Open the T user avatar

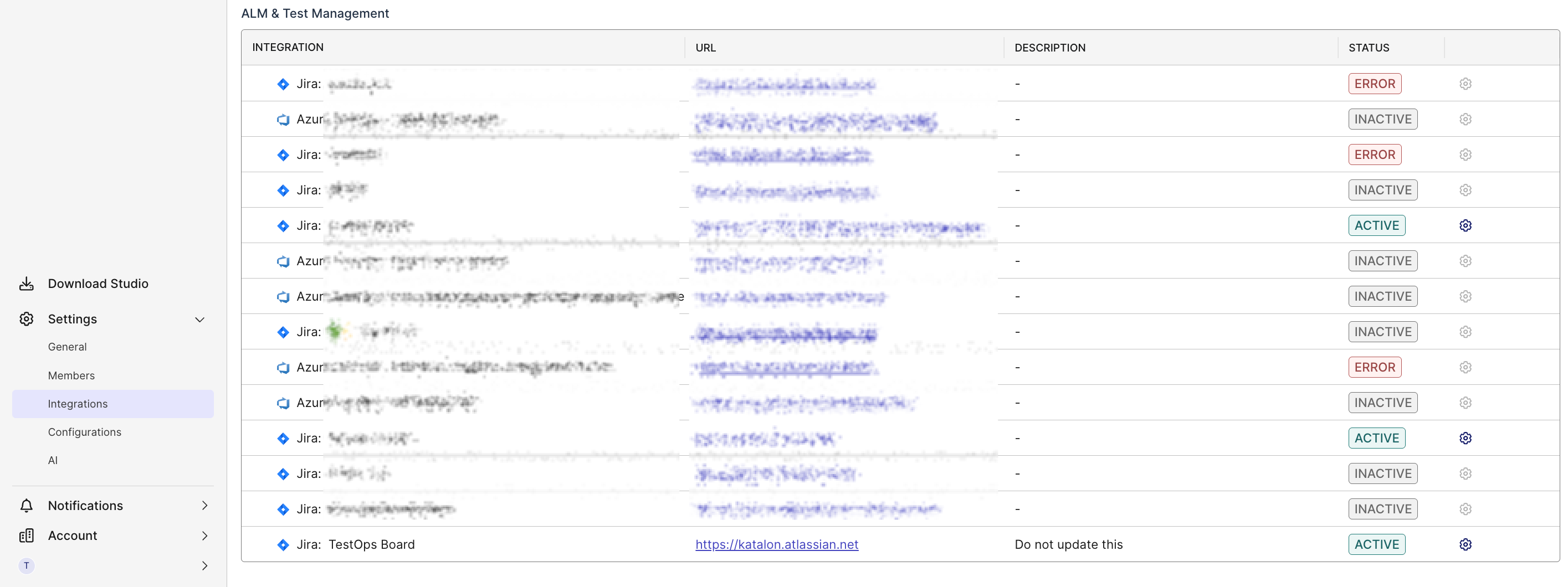(26, 566)
